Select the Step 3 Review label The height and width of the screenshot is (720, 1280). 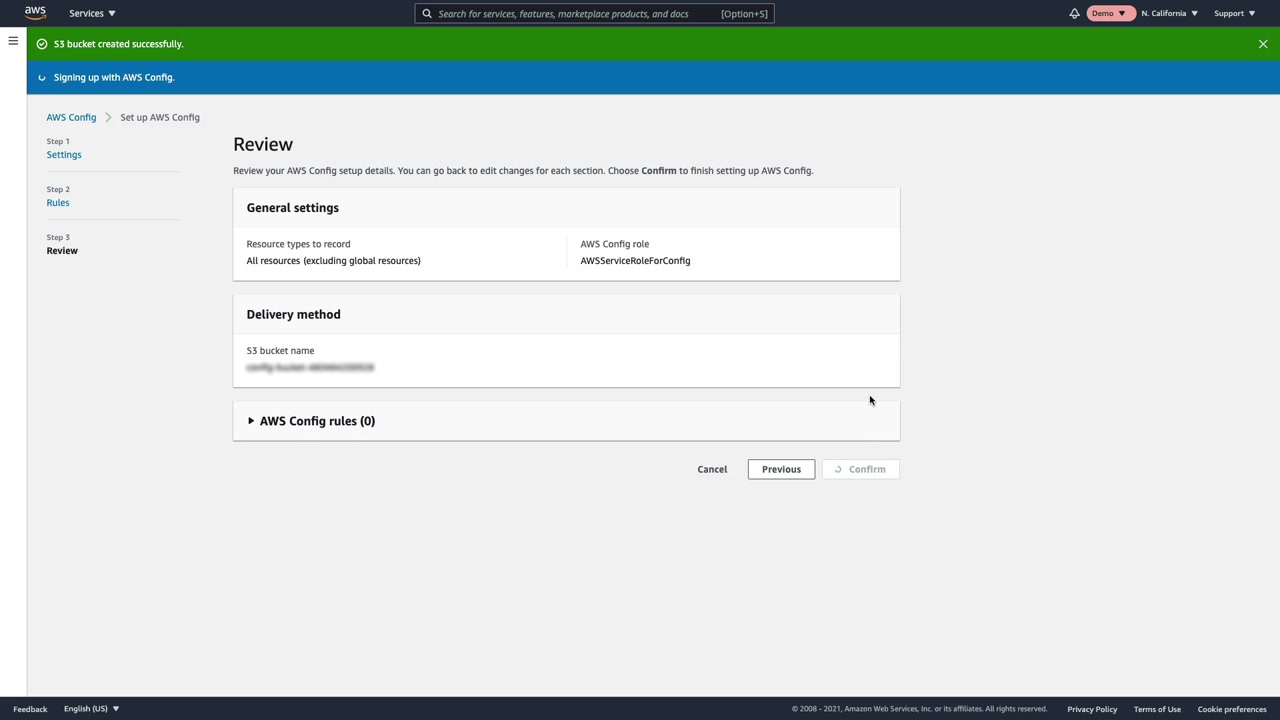coord(62,251)
